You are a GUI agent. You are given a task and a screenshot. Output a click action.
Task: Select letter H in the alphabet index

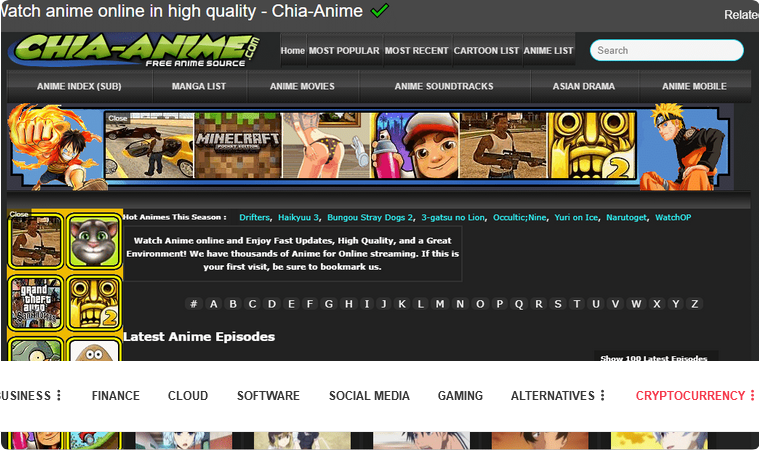349,304
